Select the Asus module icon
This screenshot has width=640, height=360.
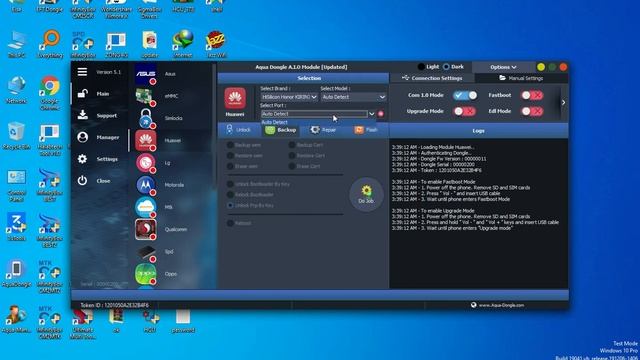(x=146, y=74)
